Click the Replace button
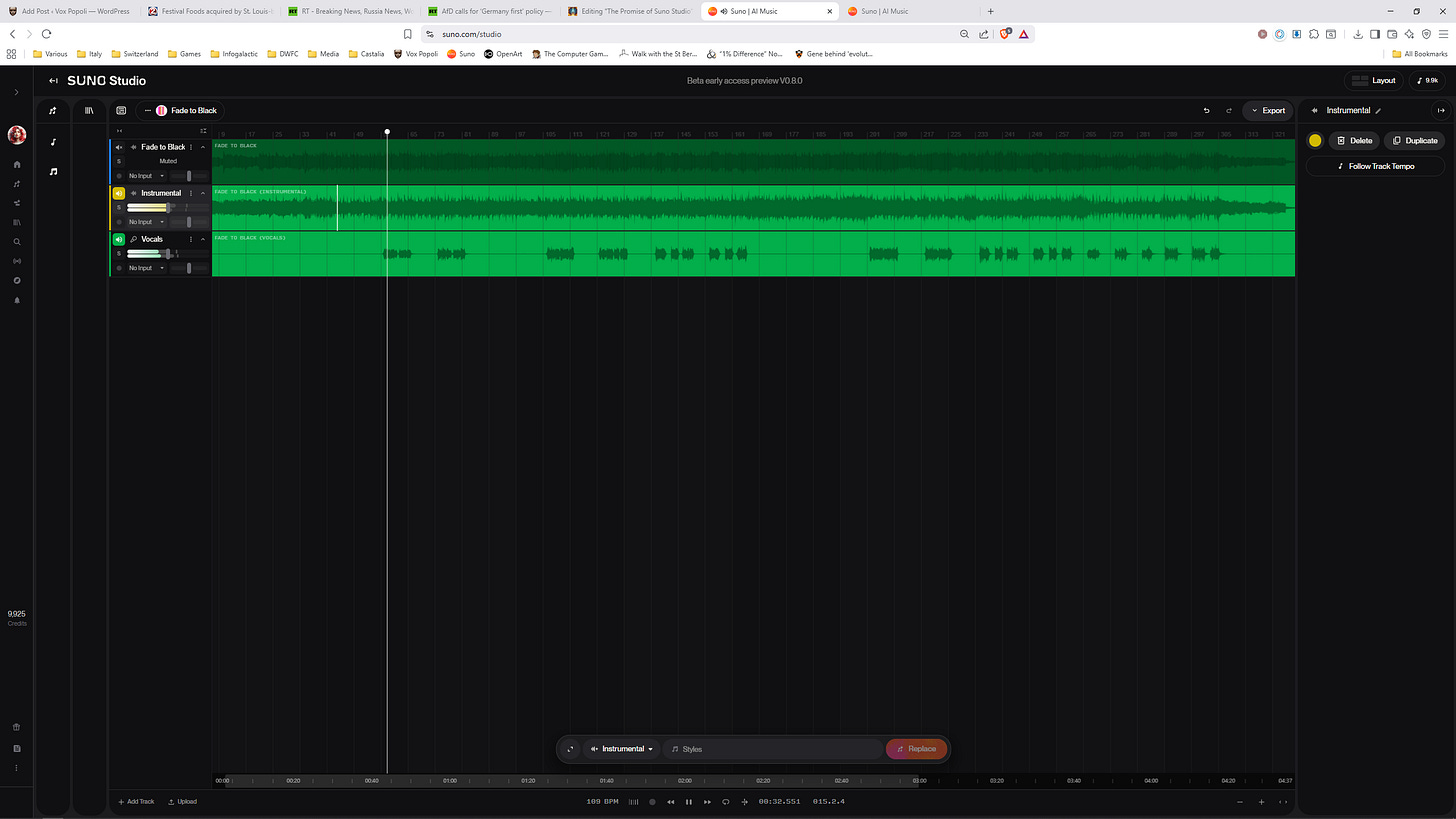Viewport: 1456px width, 819px height. [916, 749]
